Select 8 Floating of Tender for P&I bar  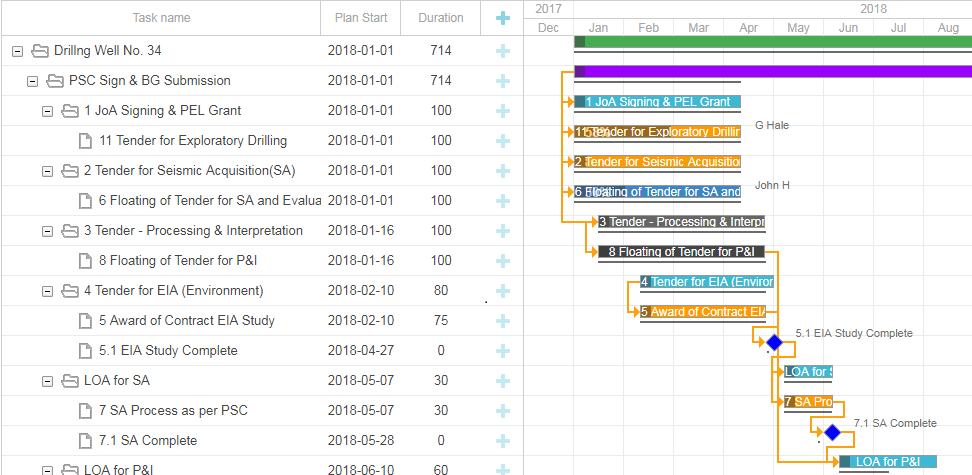[681, 251]
